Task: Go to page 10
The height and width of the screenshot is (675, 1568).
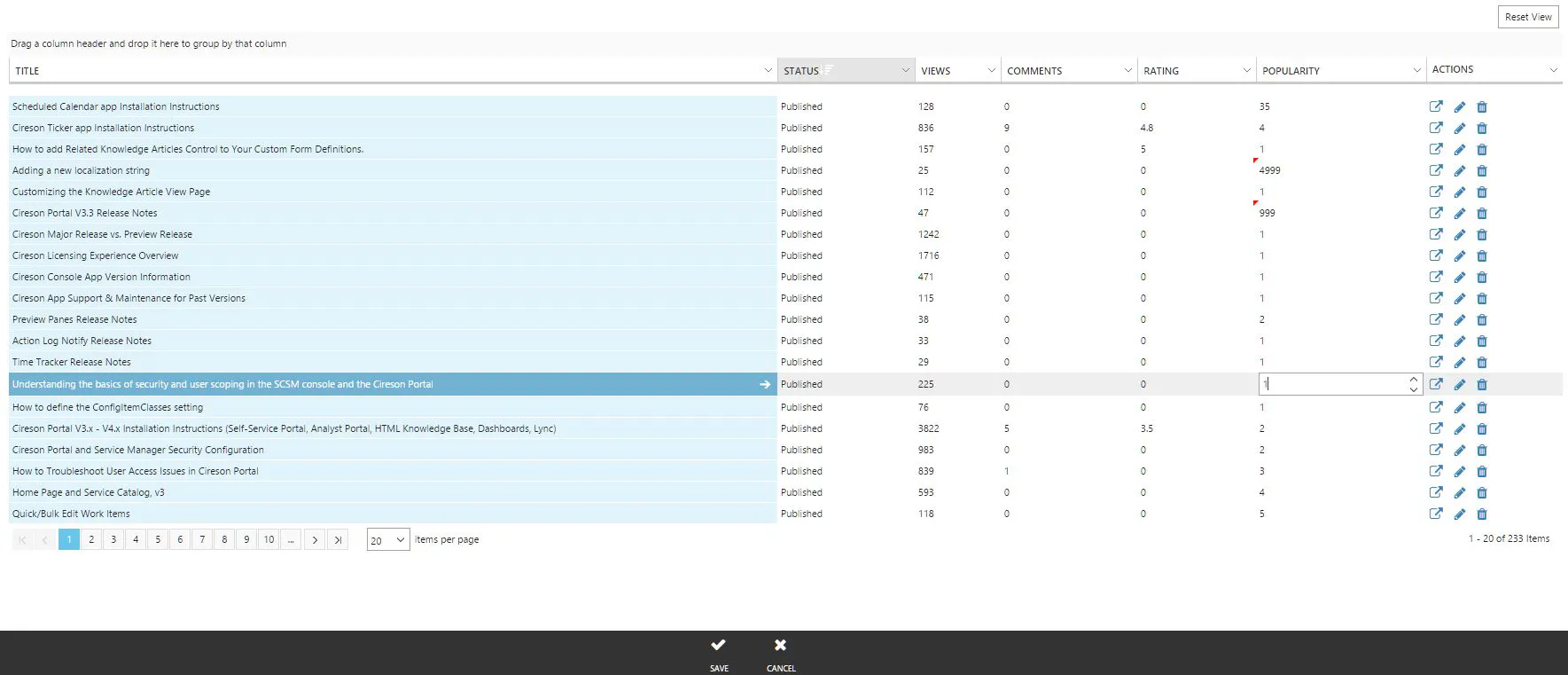Action: pyautogui.click(x=269, y=539)
